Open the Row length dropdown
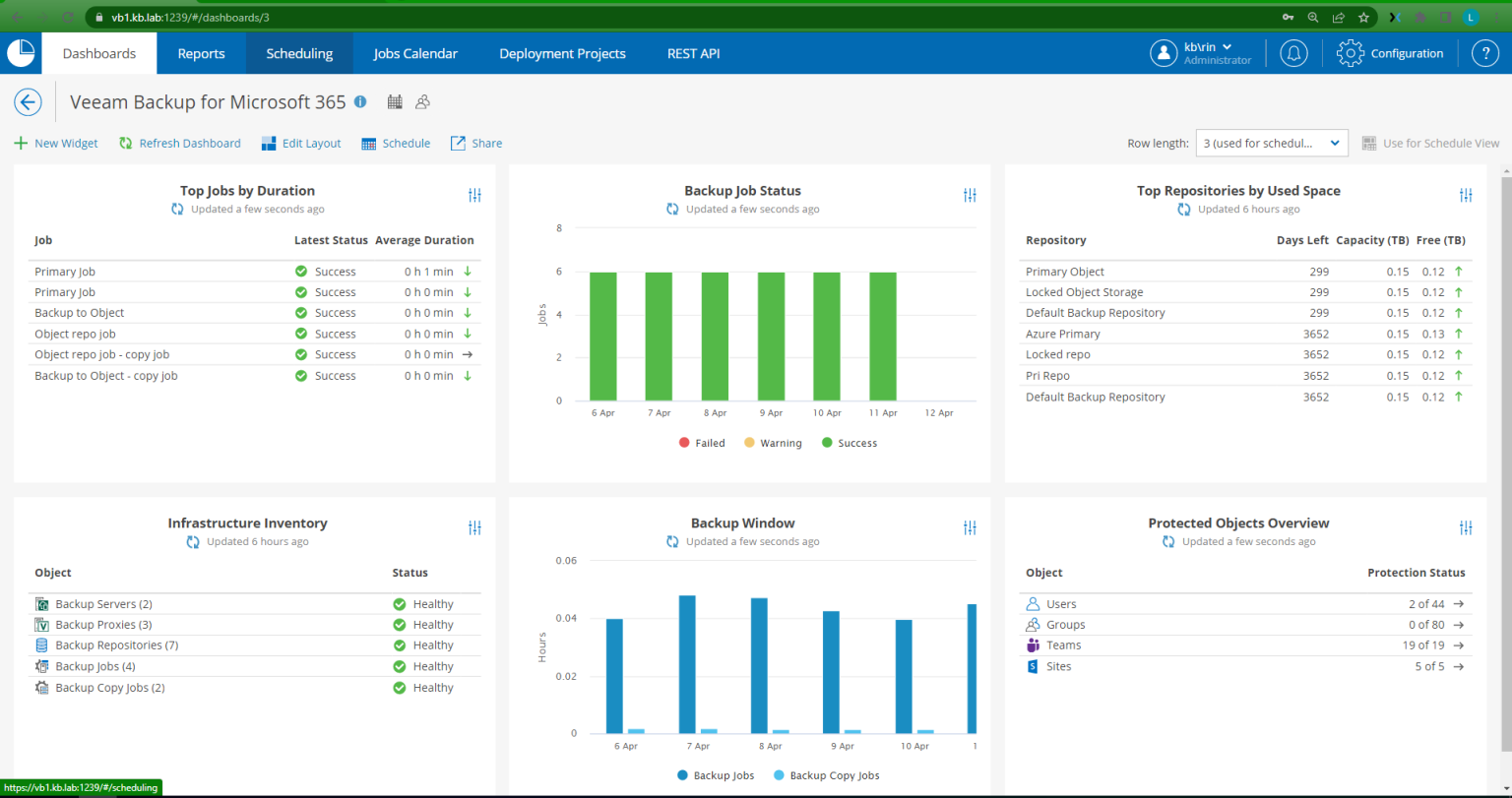The image size is (1512, 798). point(1271,143)
